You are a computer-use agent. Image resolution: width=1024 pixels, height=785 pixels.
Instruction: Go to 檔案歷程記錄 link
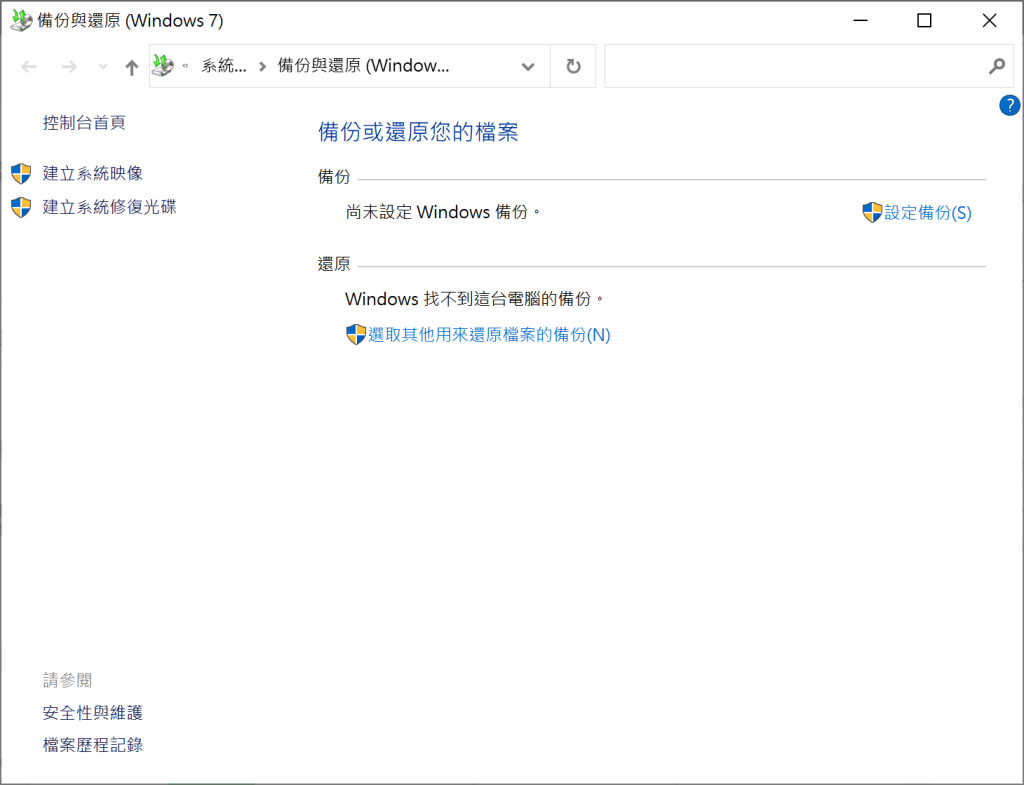click(x=93, y=745)
